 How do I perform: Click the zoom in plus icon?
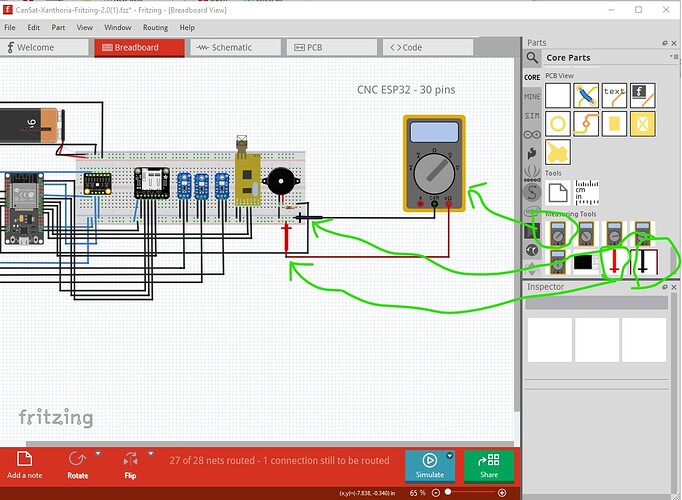pyautogui.click(x=501, y=493)
